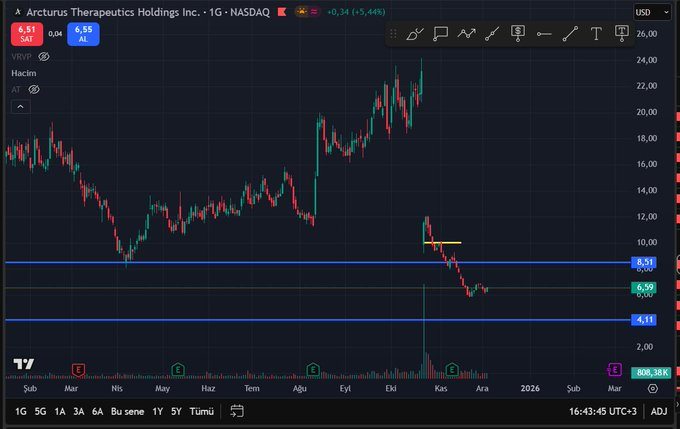
Task: Switch range to 1G
Action: tap(20, 411)
